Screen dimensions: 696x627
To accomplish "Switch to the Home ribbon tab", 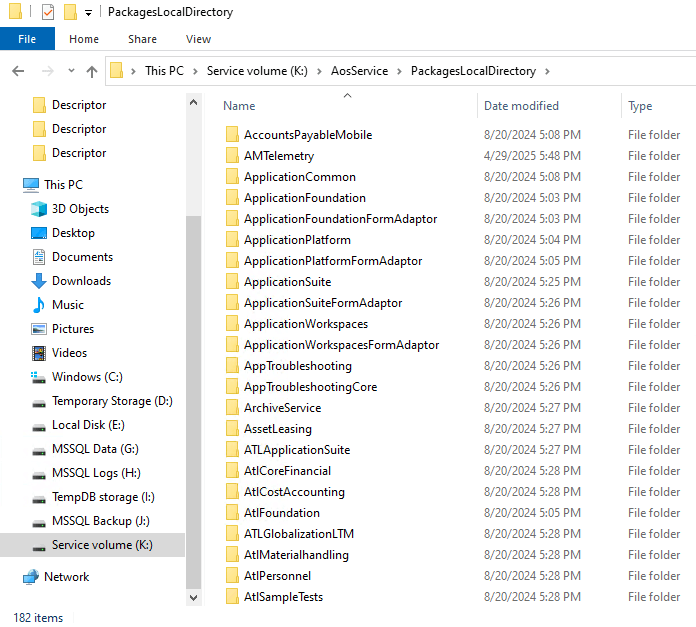I will (84, 39).
